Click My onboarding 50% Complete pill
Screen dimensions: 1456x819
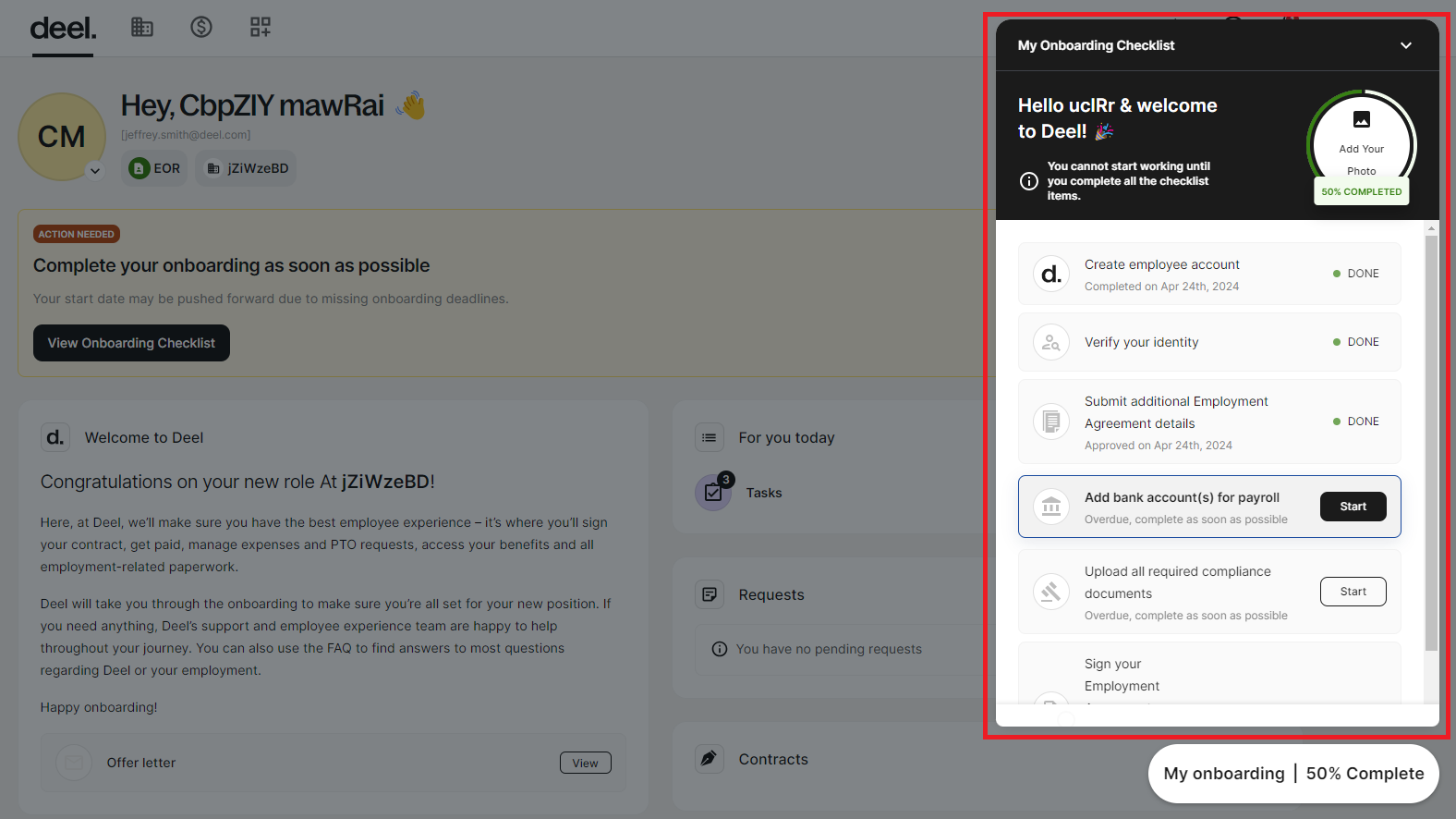(x=1293, y=774)
